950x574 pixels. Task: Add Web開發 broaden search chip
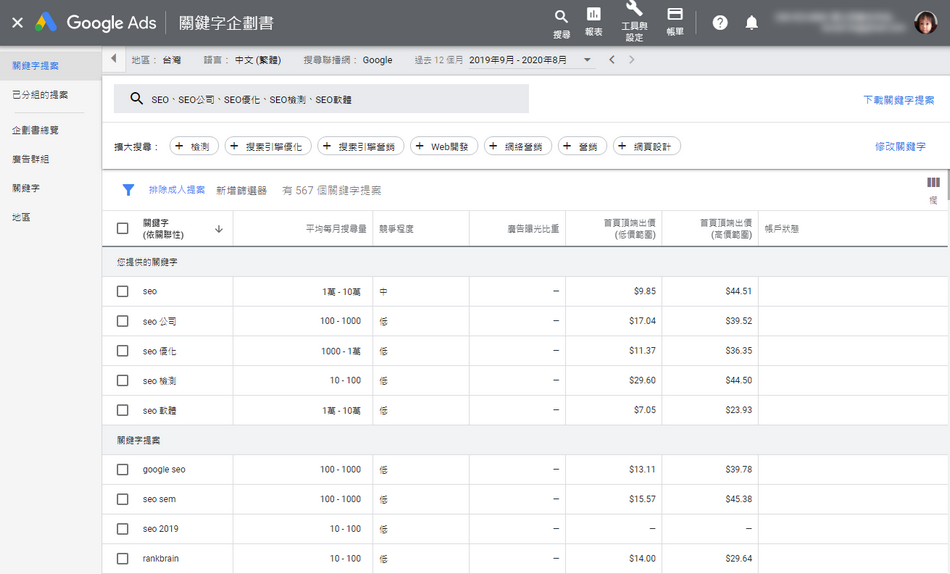(x=444, y=146)
